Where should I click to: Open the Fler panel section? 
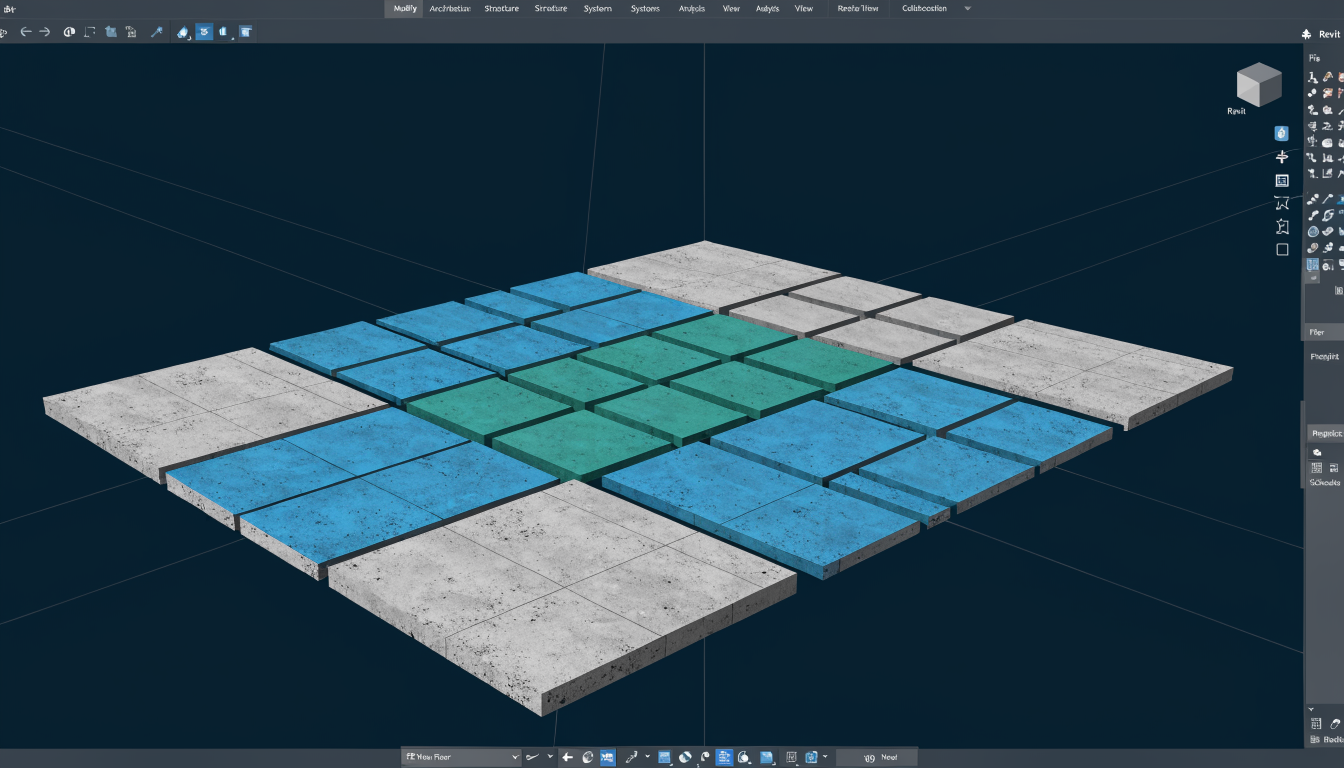[1324, 331]
